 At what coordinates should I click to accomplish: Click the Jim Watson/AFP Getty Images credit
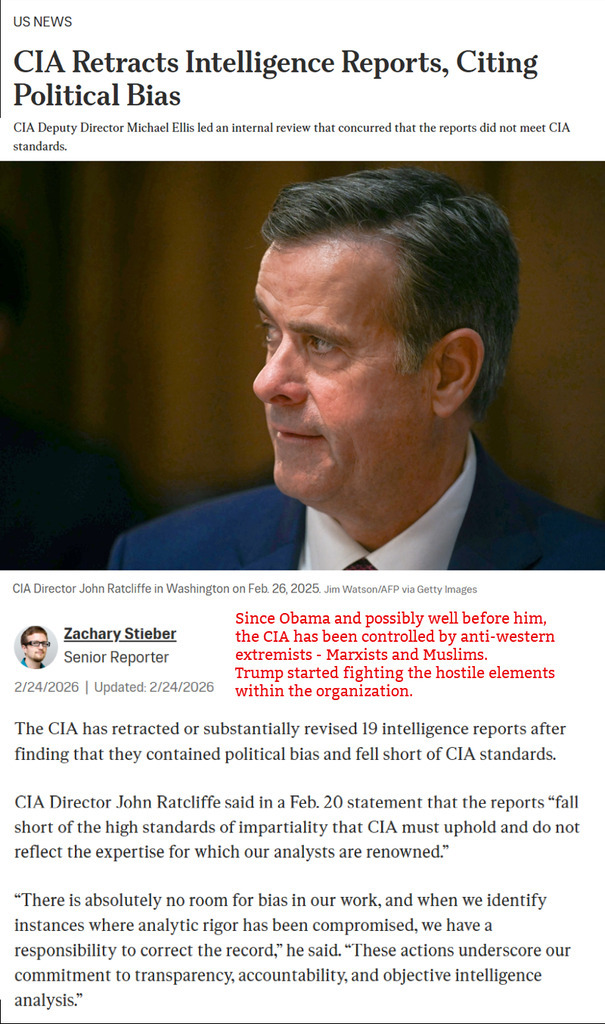(x=401, y=589)
